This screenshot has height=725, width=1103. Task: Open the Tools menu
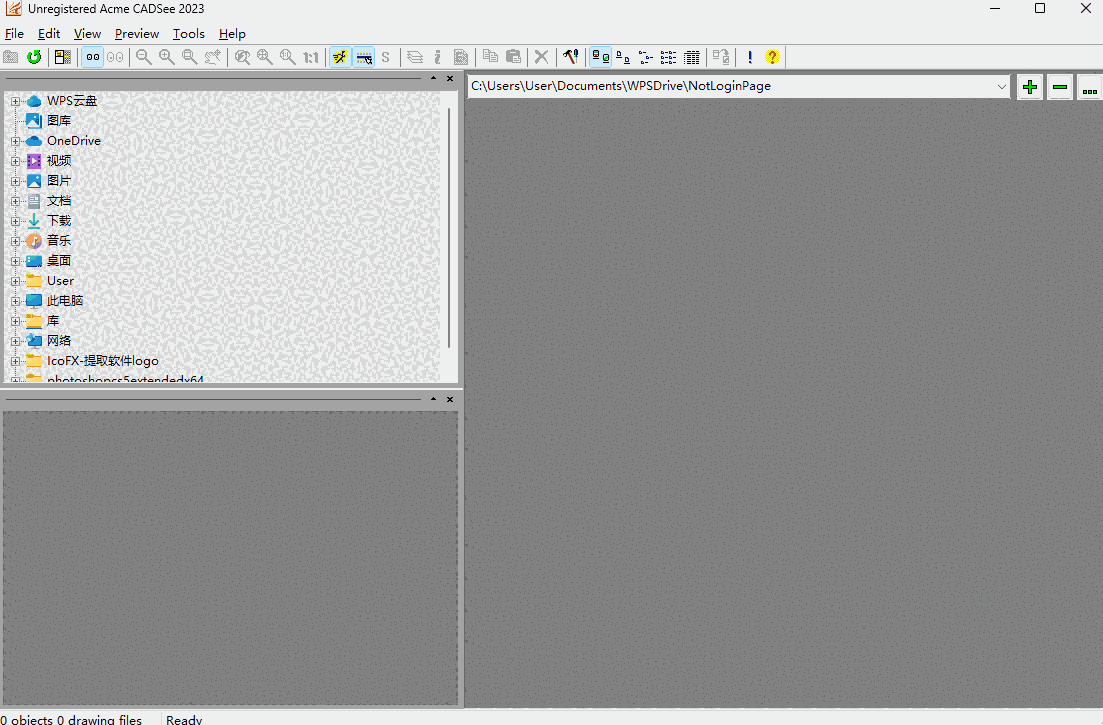pos(188,34)
